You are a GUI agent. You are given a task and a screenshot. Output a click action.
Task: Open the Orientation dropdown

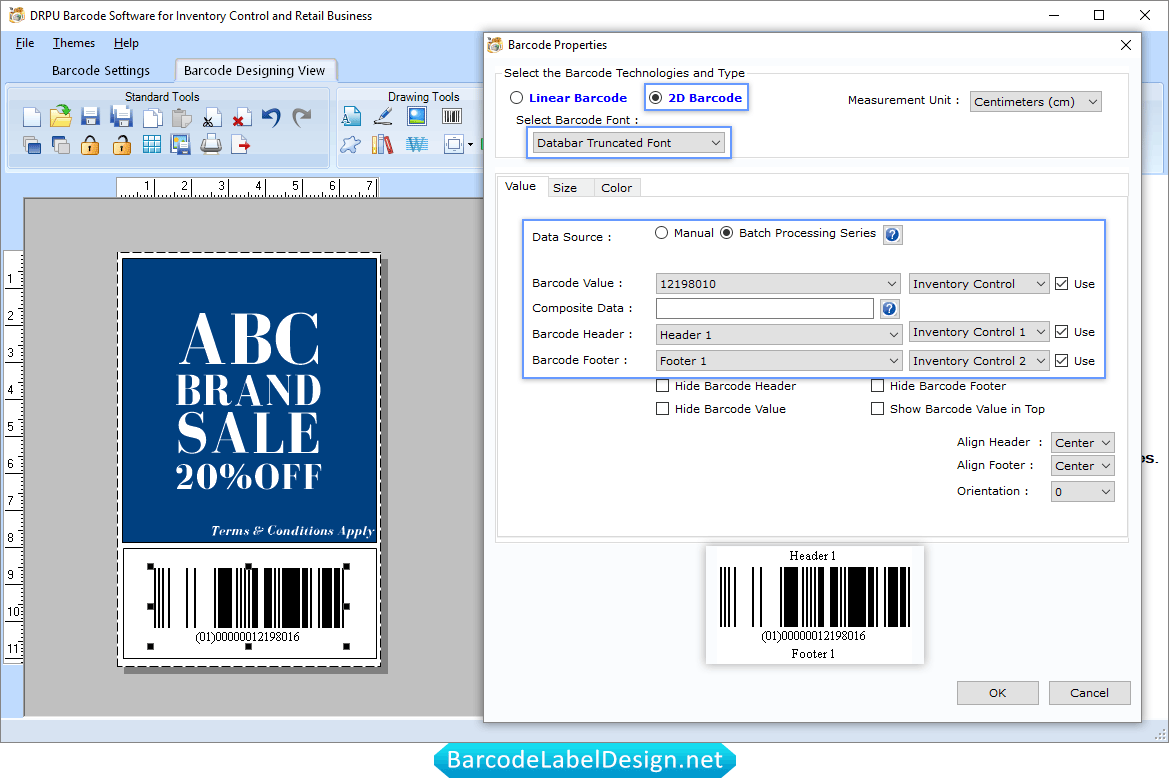coord(1083,492)
